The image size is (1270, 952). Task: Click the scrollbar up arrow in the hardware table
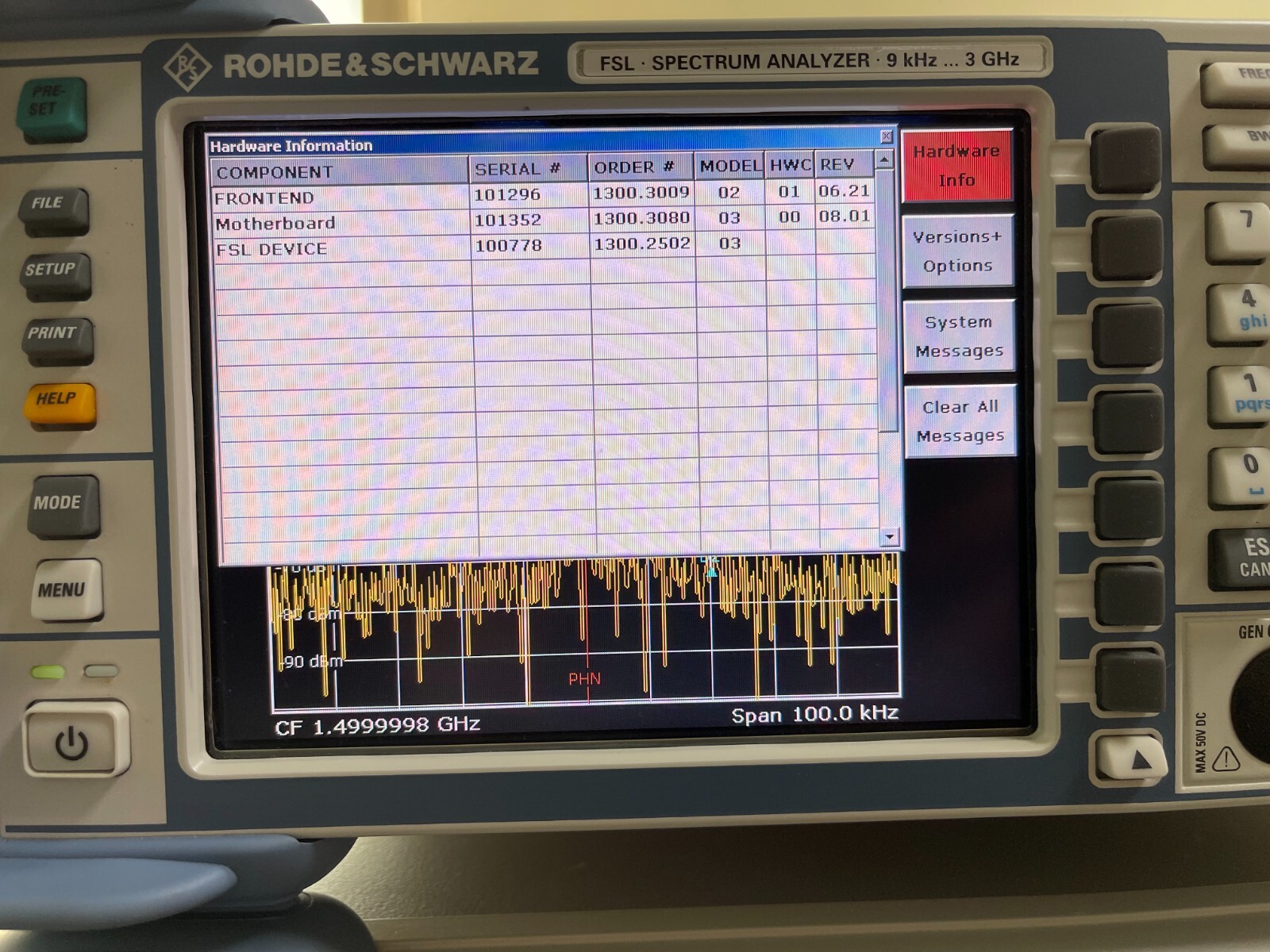[x=884, y=160]
